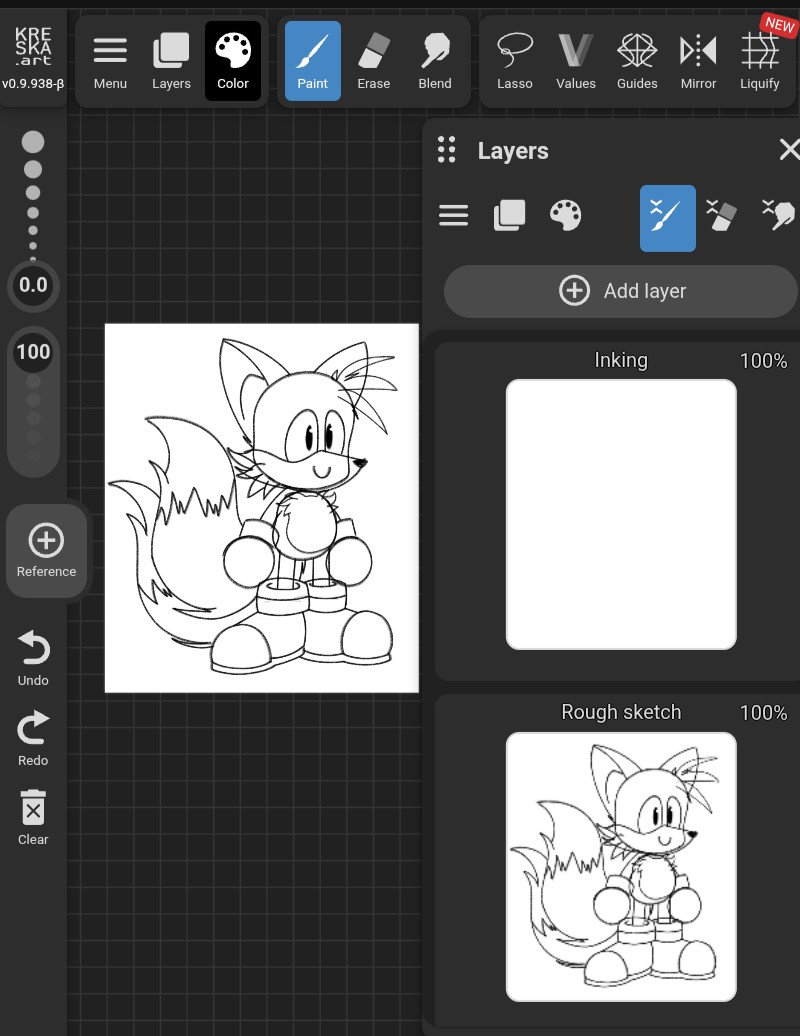
Task: Select the Rough sketch layer thumbnail
Action: [x=621, y=867]
